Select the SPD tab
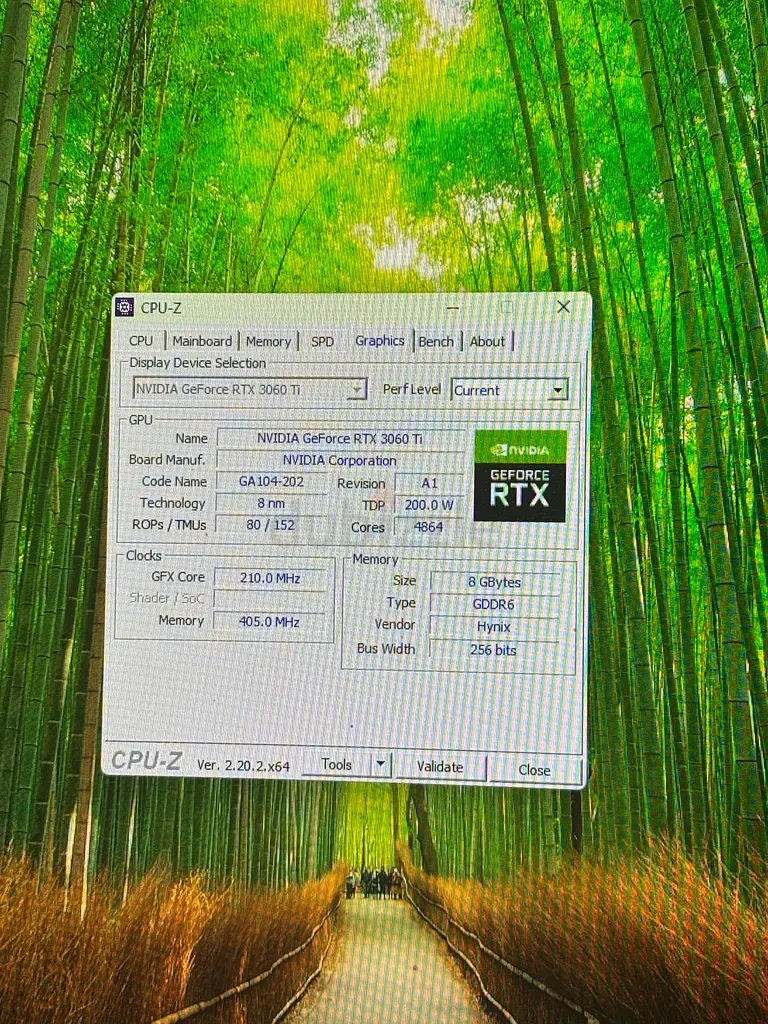This screenshot has width=768, height=1024. [322, 342]
